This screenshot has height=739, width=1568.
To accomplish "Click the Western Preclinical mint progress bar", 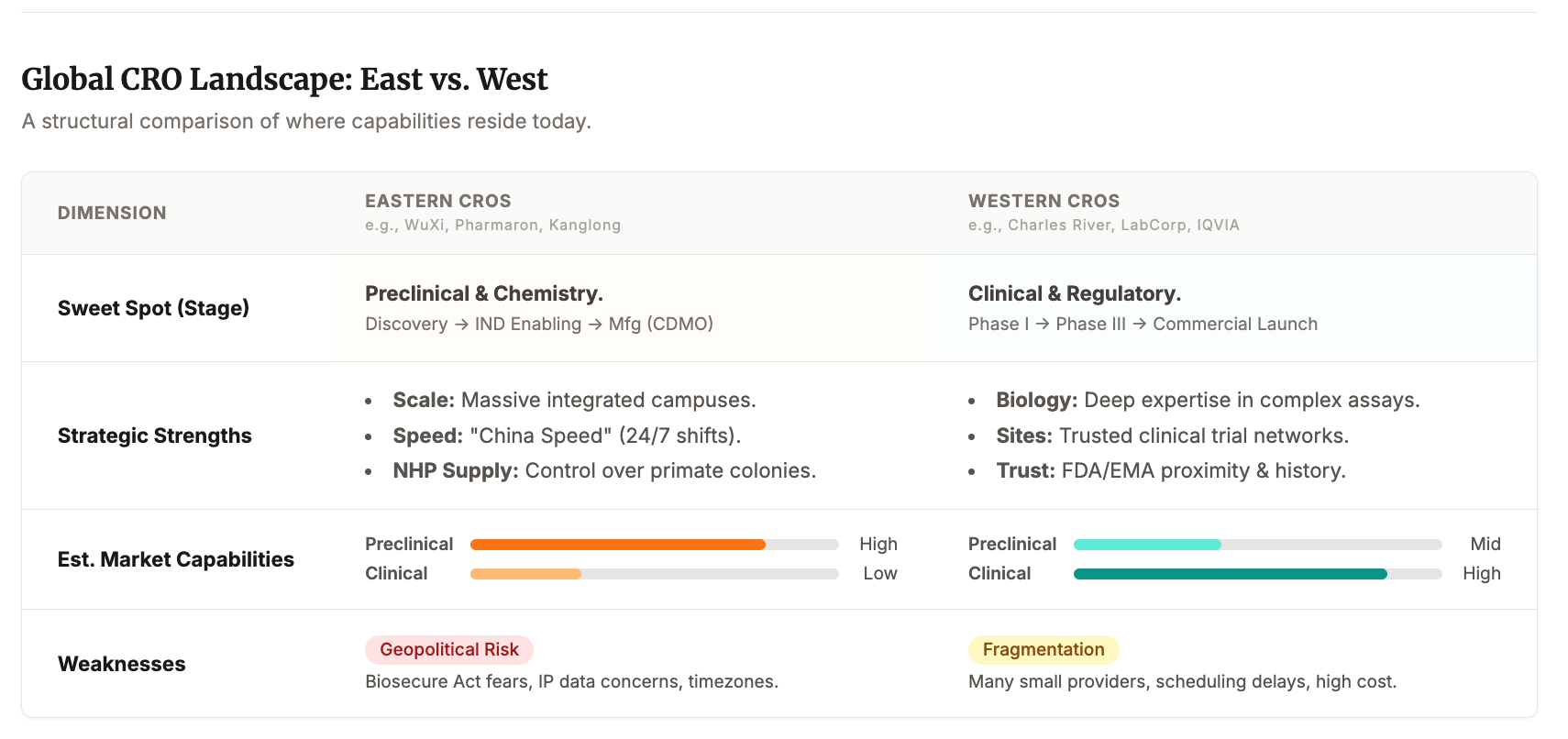I will pyautogui.click(x=1146, y=545).
